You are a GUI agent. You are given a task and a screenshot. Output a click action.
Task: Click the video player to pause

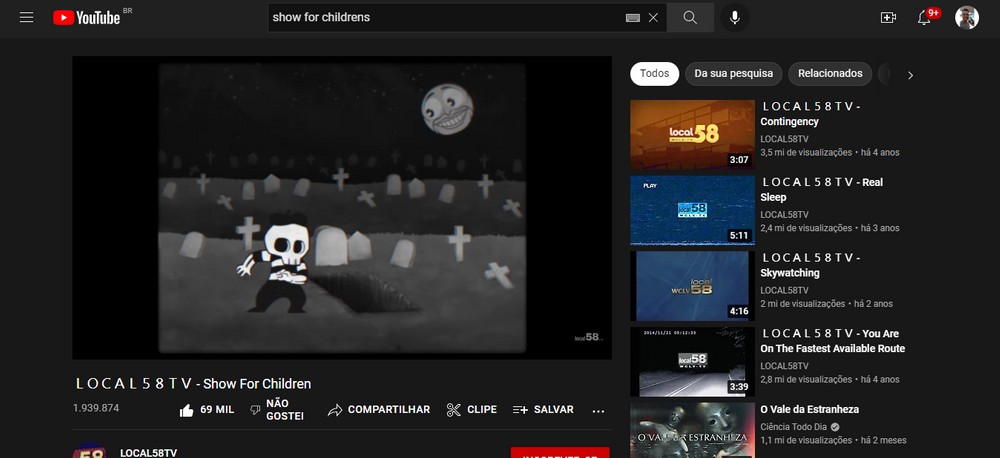[x=342, y=207]
